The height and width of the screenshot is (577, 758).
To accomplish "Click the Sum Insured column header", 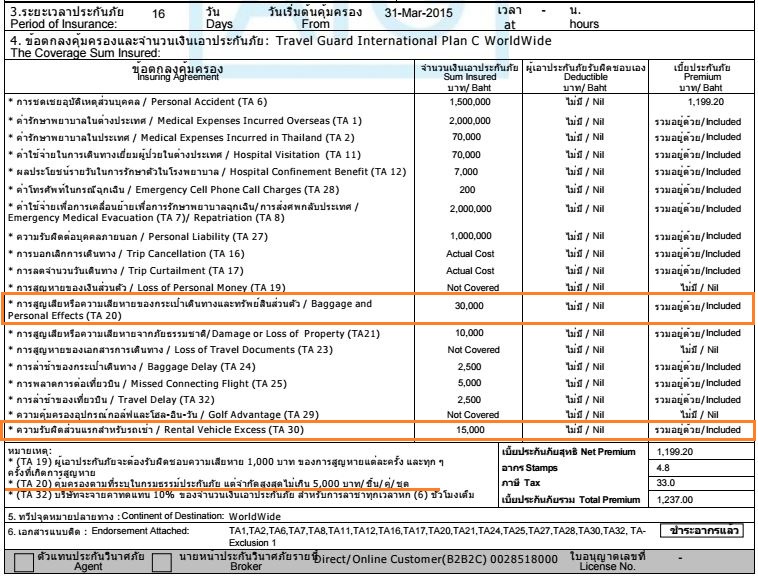I will [469, 77].
